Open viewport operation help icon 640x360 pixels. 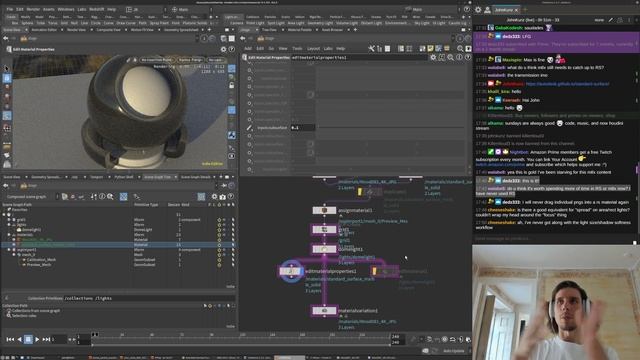click(231, 49)
